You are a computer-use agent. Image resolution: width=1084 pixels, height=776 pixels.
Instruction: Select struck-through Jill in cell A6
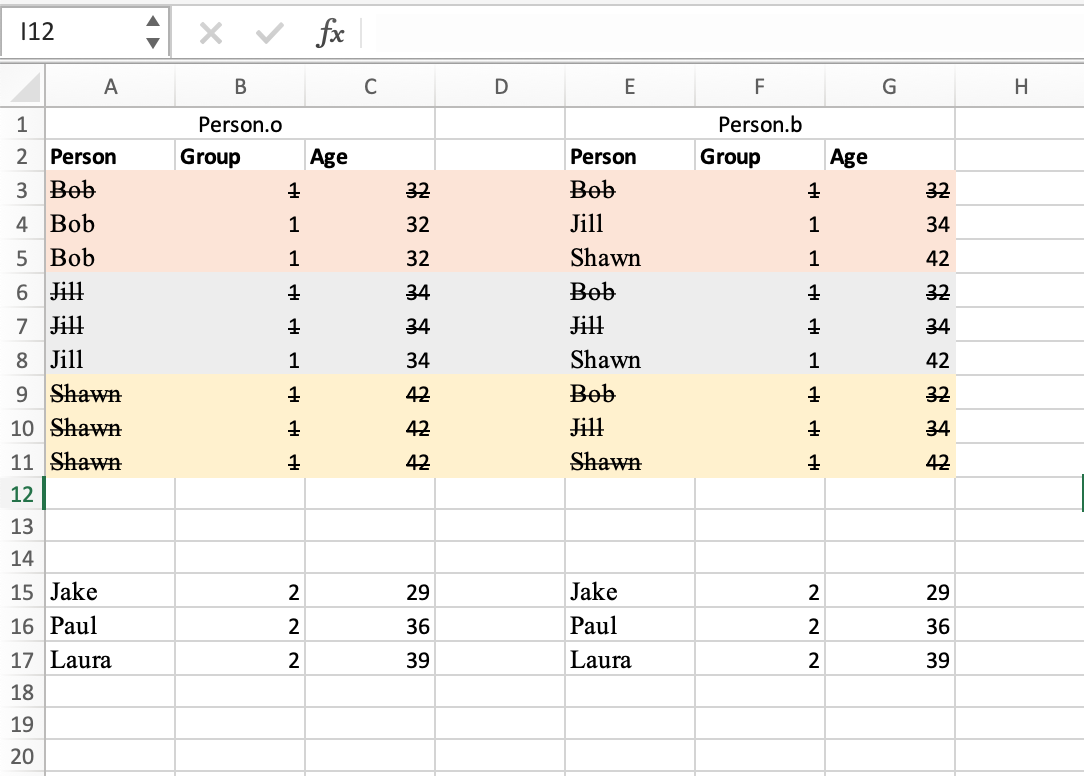coord(110,291)
